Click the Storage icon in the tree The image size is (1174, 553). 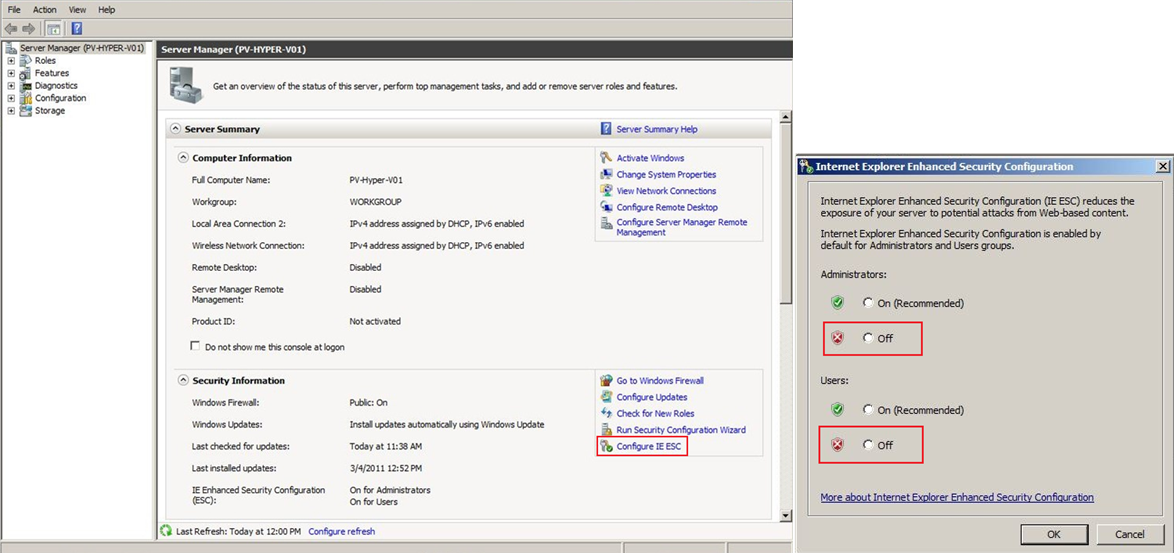(x=25, y=111)
